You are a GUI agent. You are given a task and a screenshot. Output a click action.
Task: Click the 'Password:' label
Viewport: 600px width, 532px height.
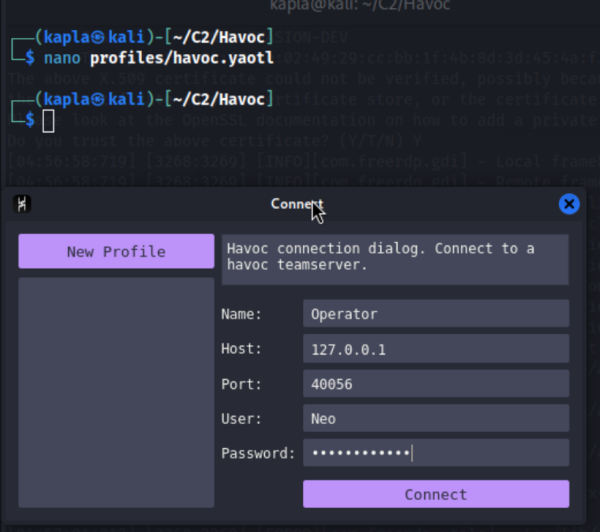tap(258, 453)
